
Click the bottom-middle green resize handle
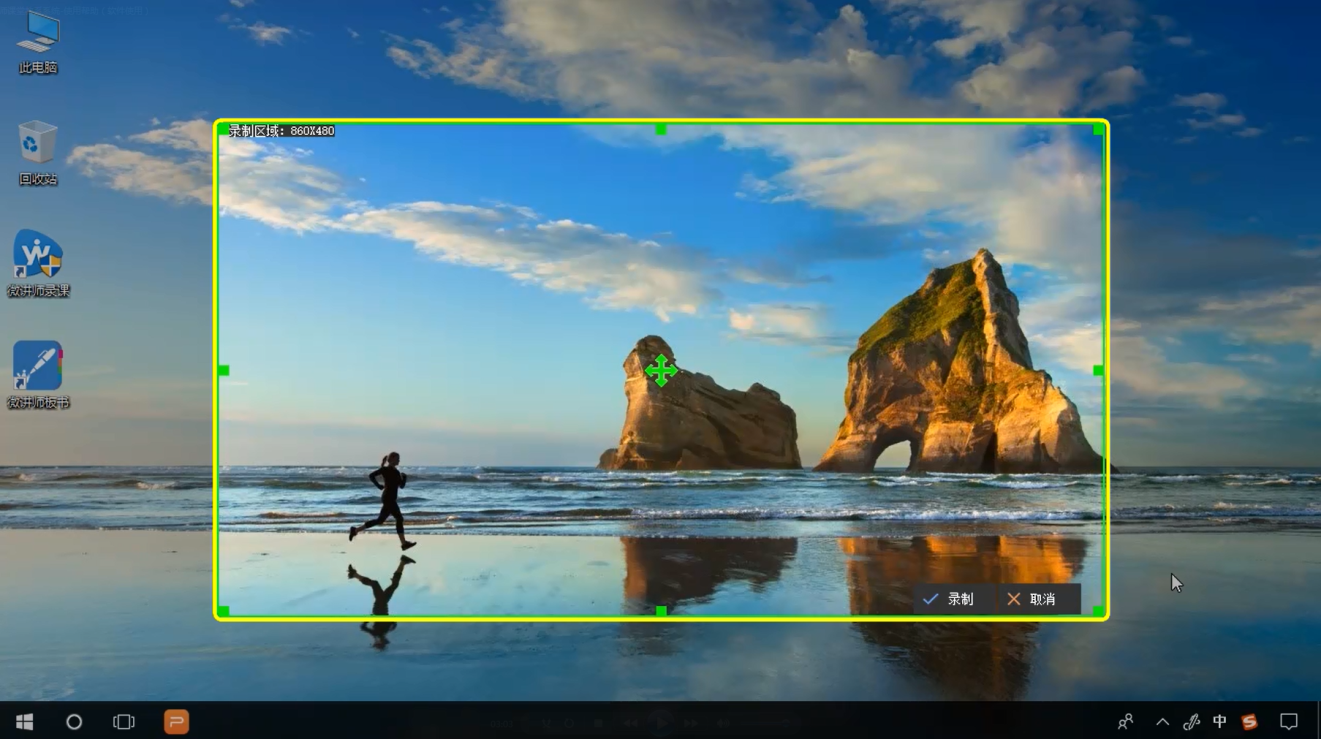[x=661, y=610]
